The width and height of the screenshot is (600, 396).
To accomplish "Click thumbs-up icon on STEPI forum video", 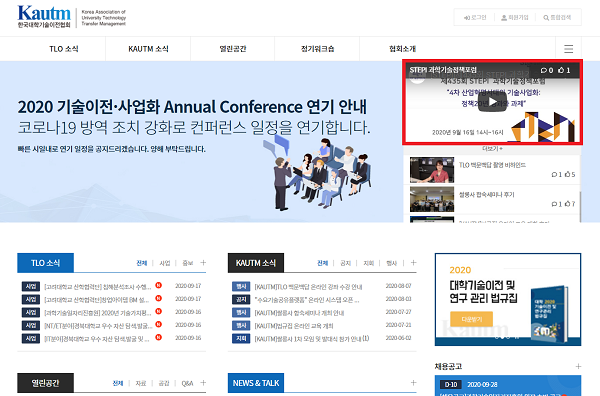I will (x=561, y=70).
